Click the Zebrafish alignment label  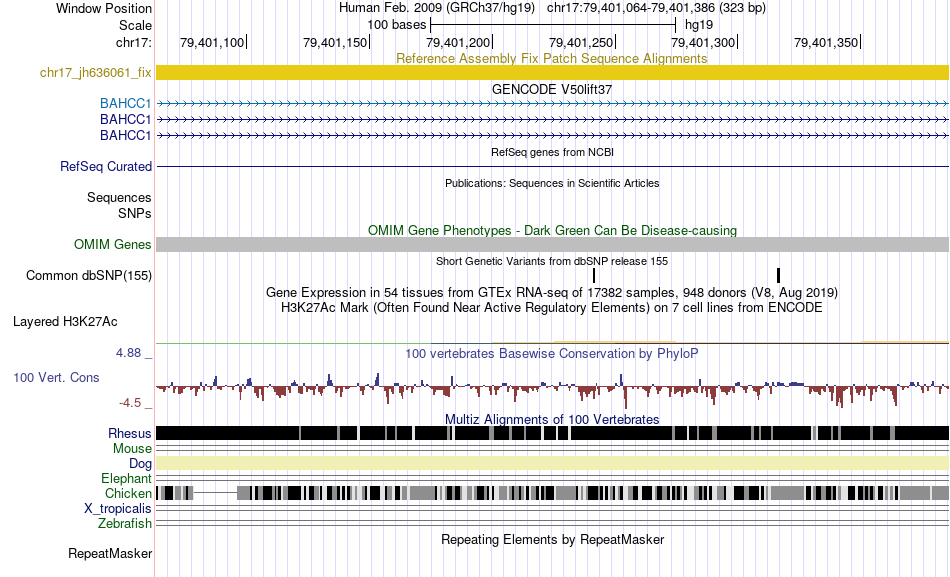(x=125, y=523)
